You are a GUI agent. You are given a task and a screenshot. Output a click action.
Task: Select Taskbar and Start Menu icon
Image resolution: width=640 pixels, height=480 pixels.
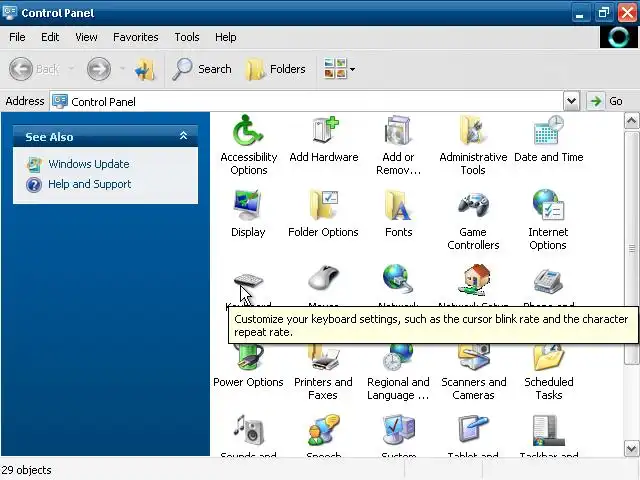click(549, 431)
